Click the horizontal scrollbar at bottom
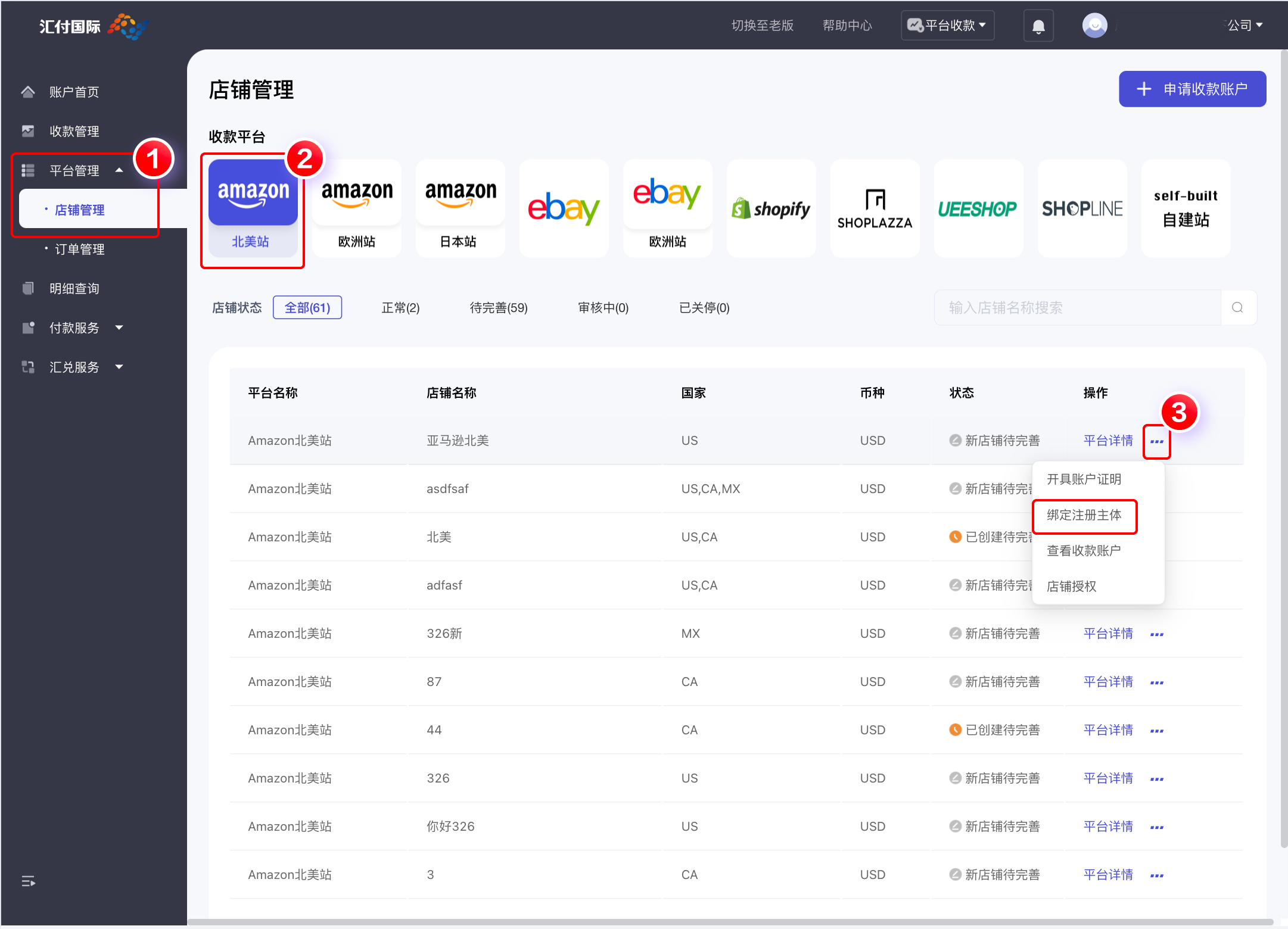Screen dimensions: 1288x929 tap(730, 922)
